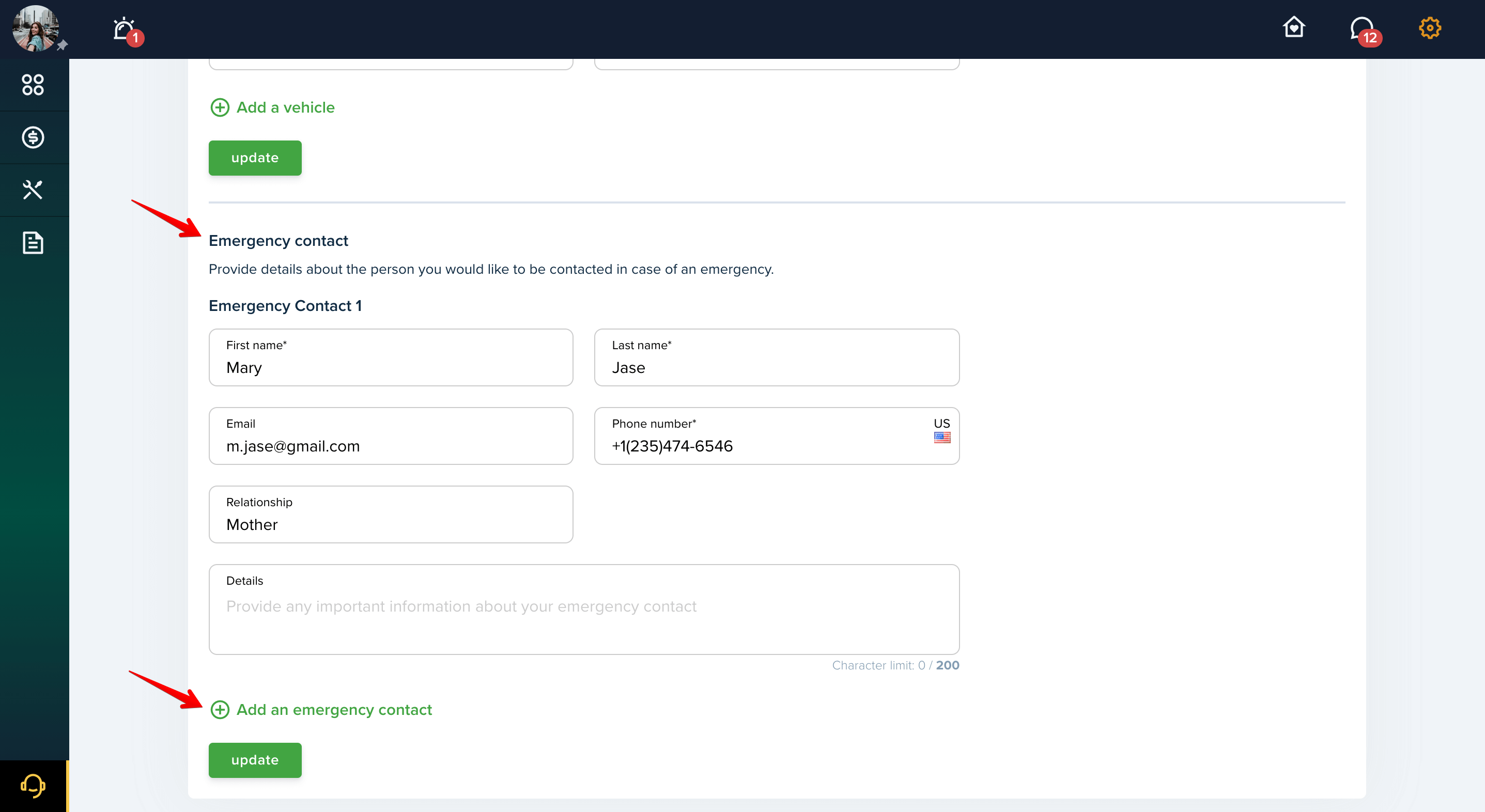Click the Details text area
This screenshot has height=812, width=1485.
click(584, 609)
